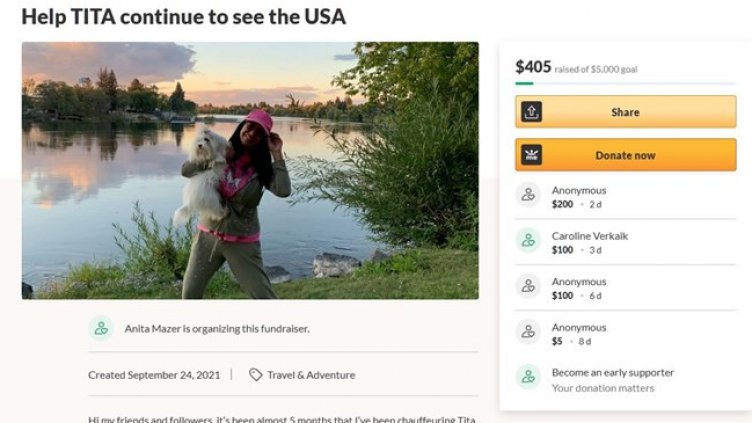
Task: Click Caroline Verkaik's avatar icon
Action: 529,241
